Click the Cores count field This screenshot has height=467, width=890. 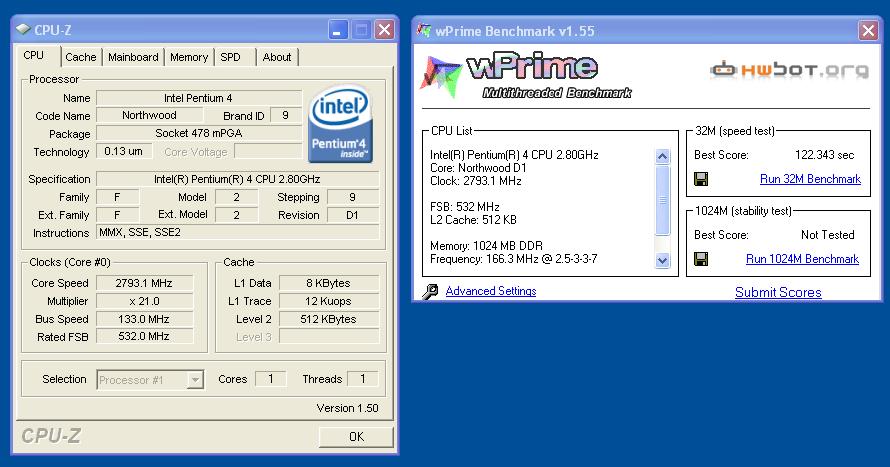[x=271, y=379]
